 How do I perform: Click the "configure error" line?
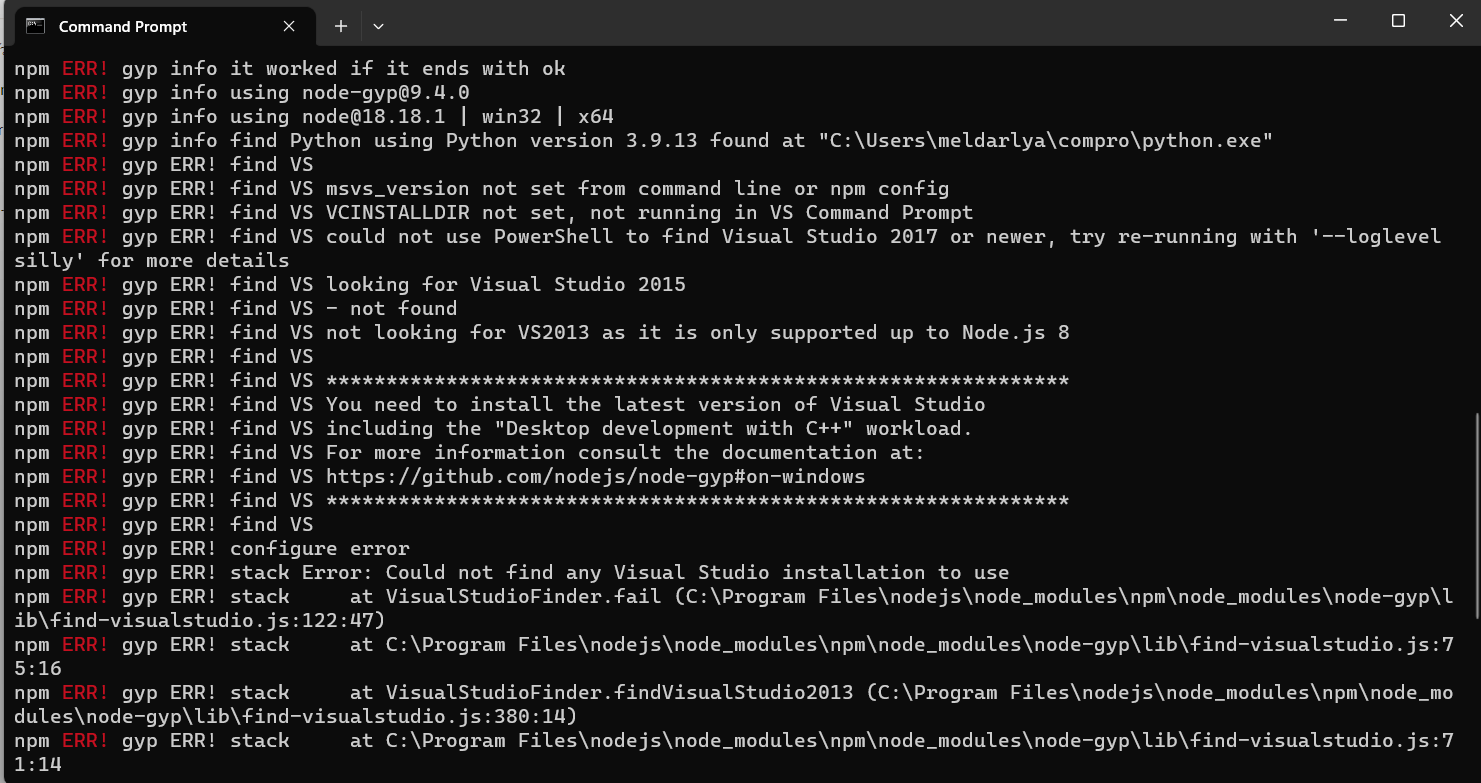(x=319, y=549)
